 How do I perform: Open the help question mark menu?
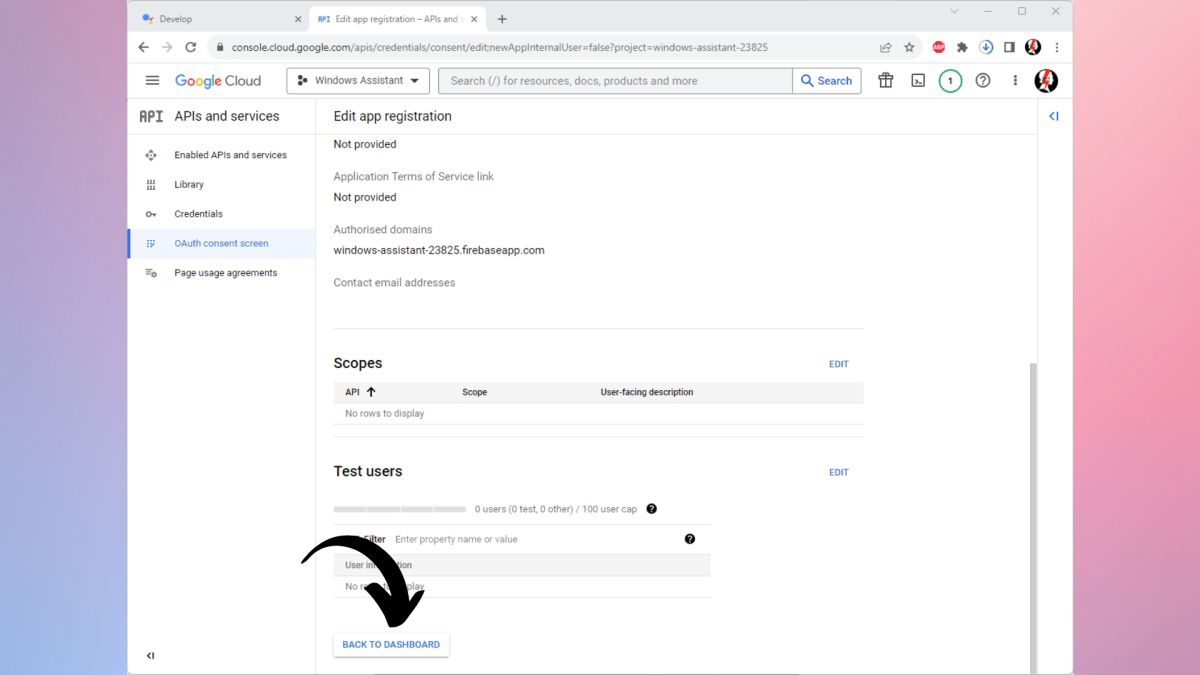pos(983,81)
